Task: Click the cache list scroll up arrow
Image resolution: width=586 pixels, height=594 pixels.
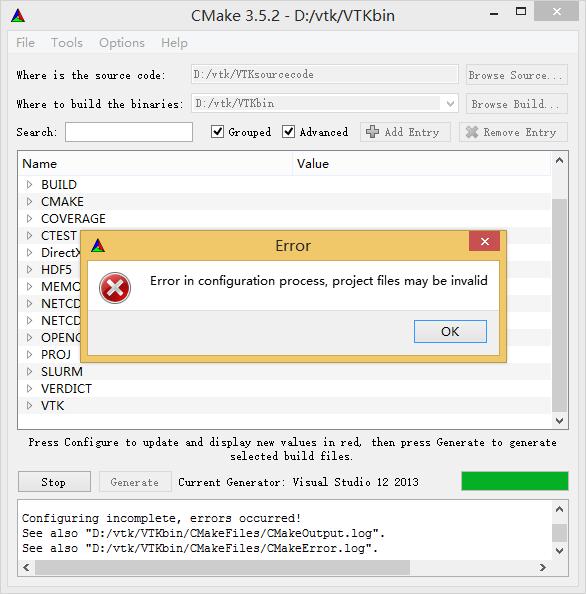Action: coord(559,161)
